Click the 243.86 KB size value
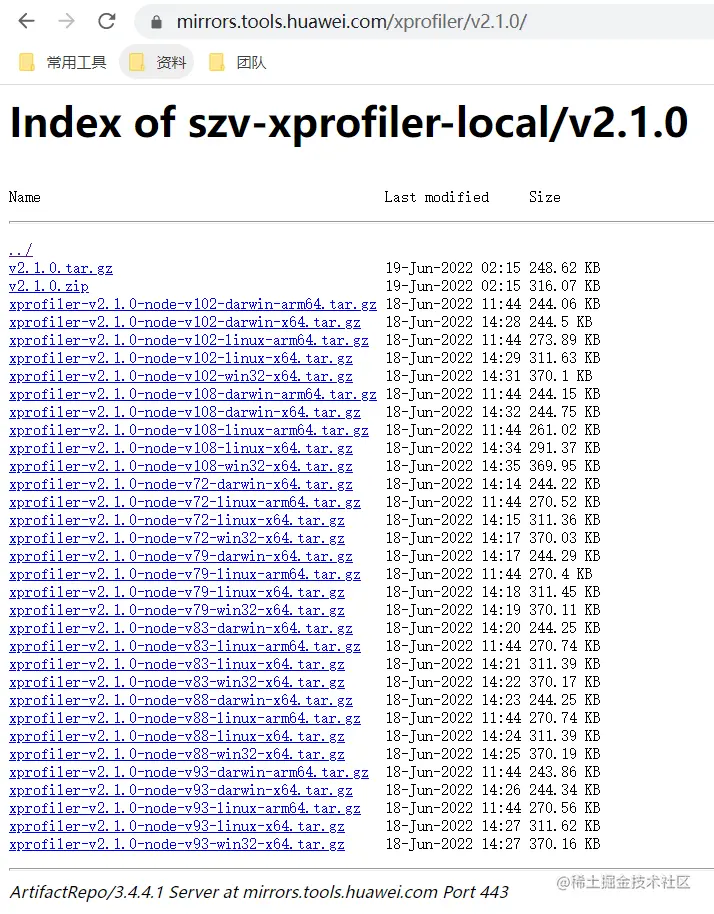Viewport: 714px width, 914px height. tap(564, 772)
